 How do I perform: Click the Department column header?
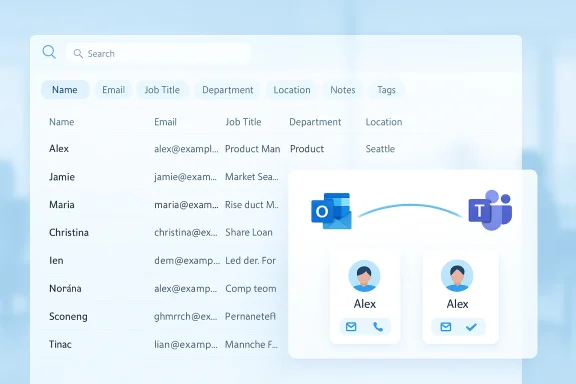(x=315, y=122)
